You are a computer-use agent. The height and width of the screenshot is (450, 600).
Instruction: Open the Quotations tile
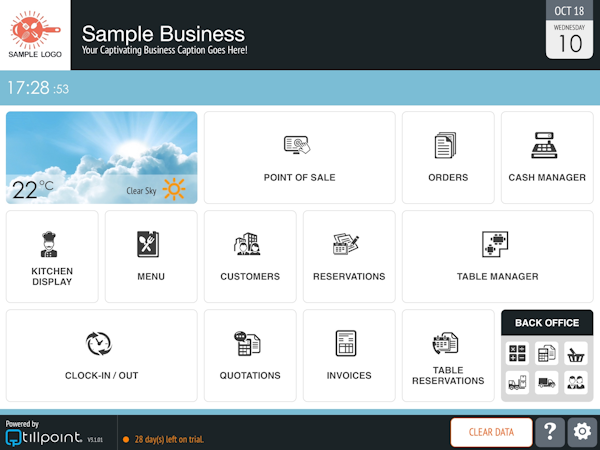(250, 355)
